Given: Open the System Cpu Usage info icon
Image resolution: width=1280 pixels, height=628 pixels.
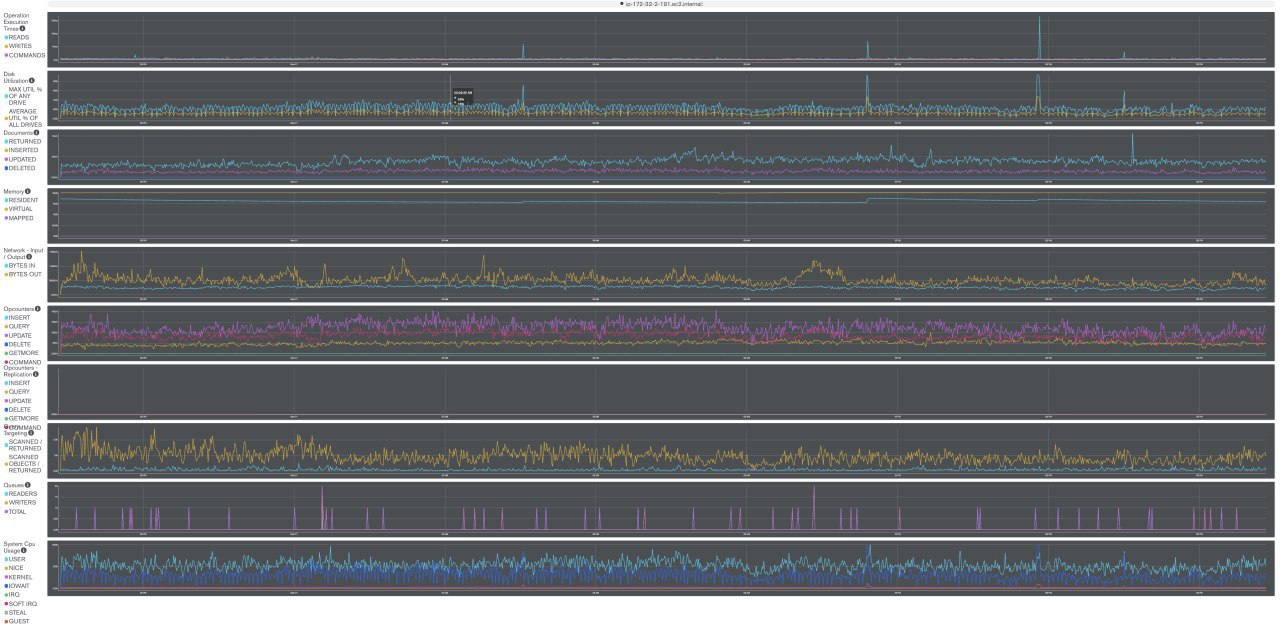Looking at the screenshot, I should (22, 550).
